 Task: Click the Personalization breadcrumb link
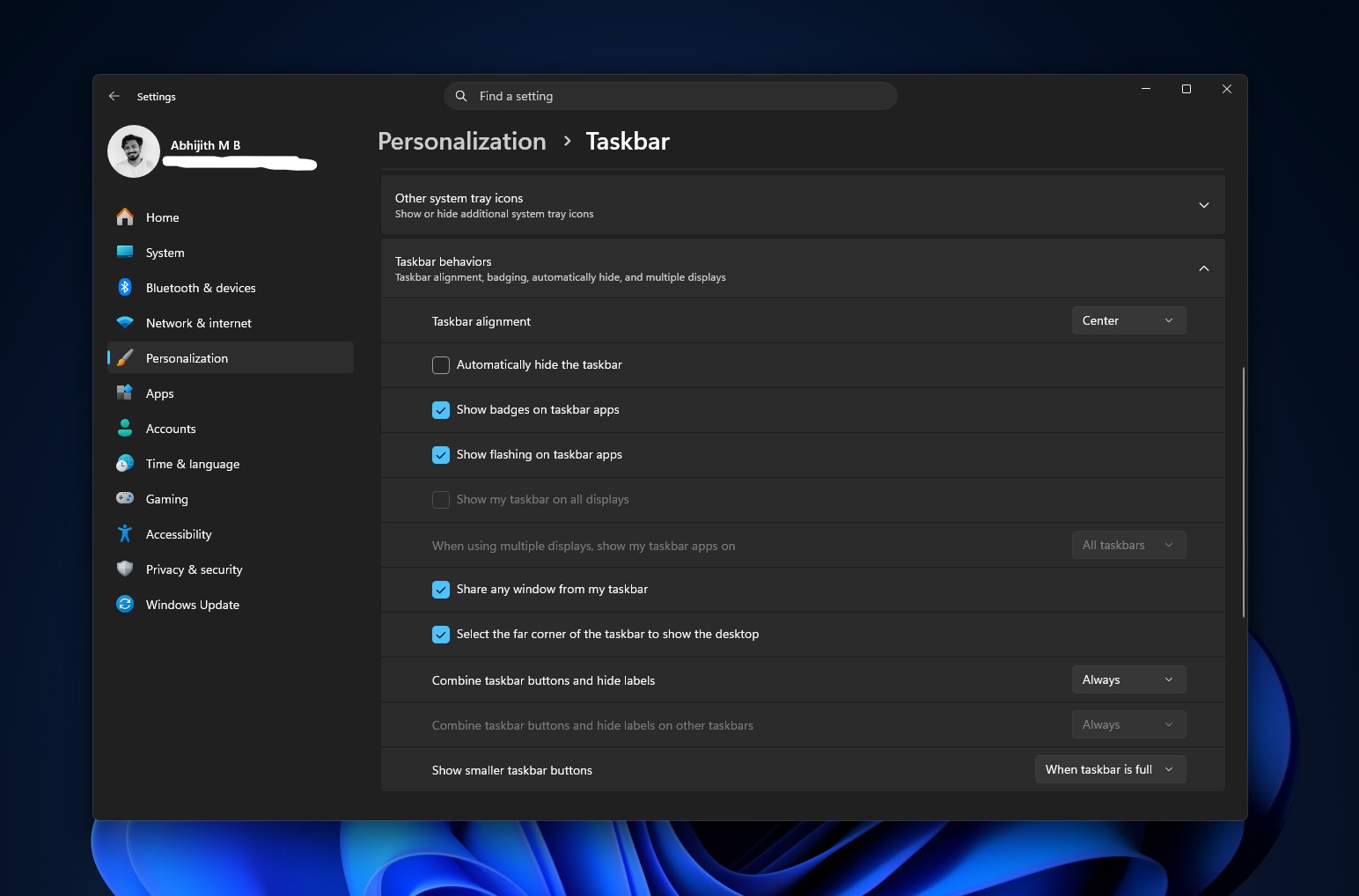[462, 141]
